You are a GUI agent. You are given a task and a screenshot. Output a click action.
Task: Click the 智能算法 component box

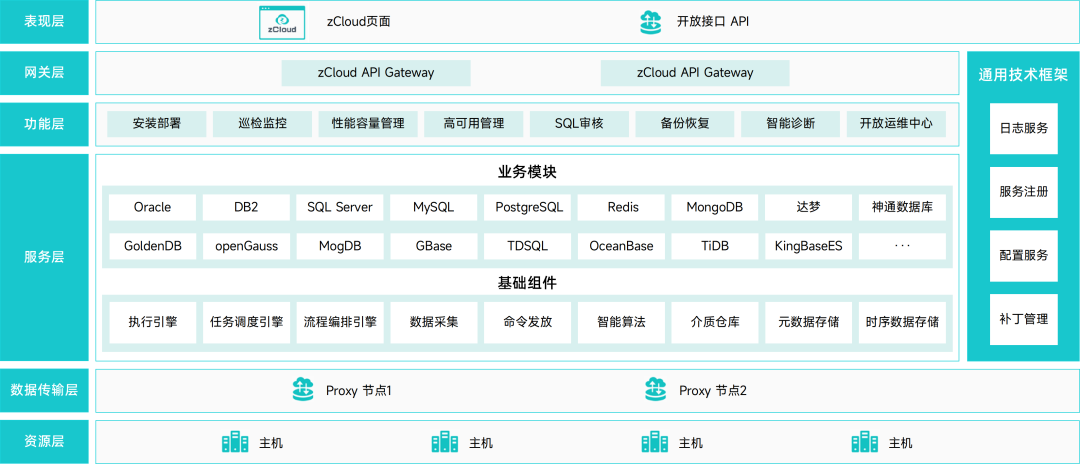621,322
